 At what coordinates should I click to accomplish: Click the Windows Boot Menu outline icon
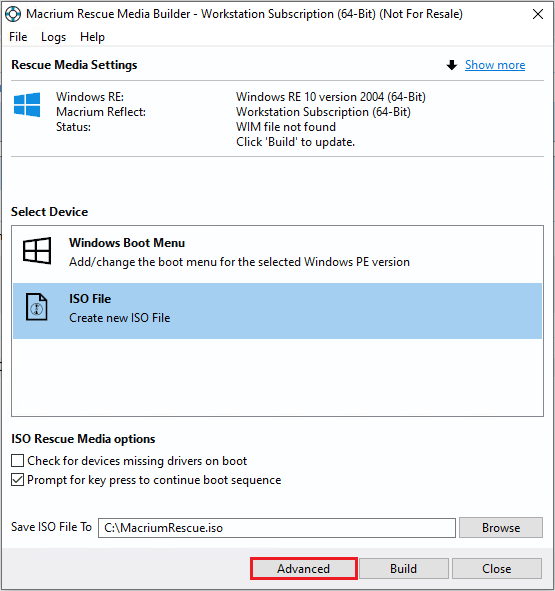[x=37, y=251]
